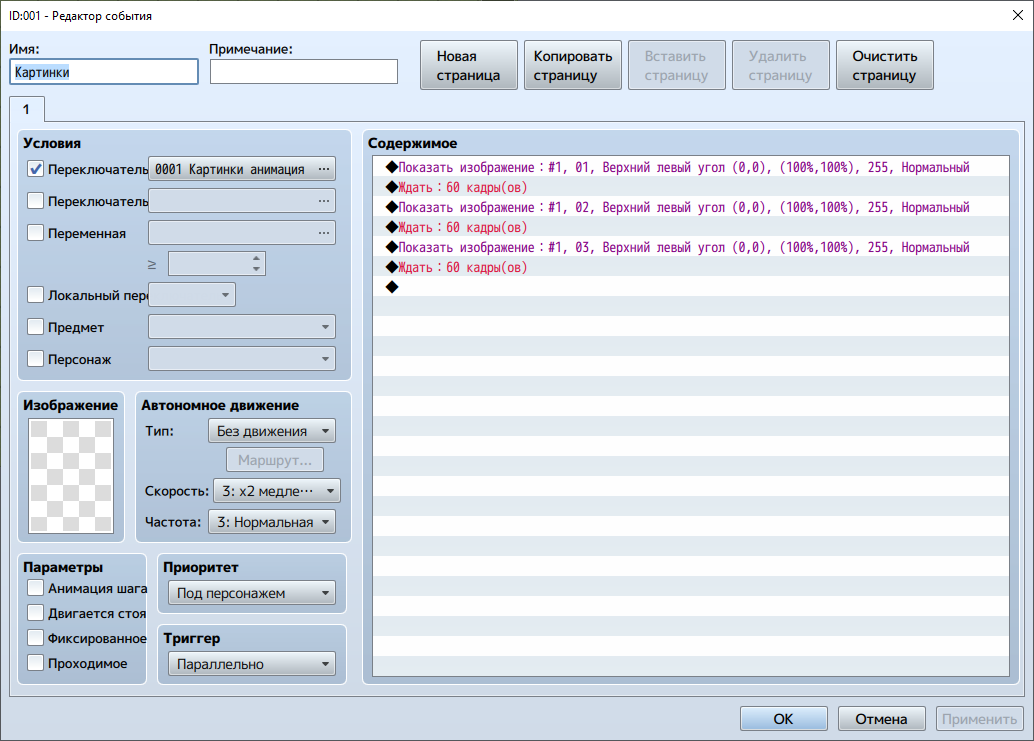This screenshot has height=741, width=1034.
Task: Select the empty command diamond at list end
Action: point(392,287)
